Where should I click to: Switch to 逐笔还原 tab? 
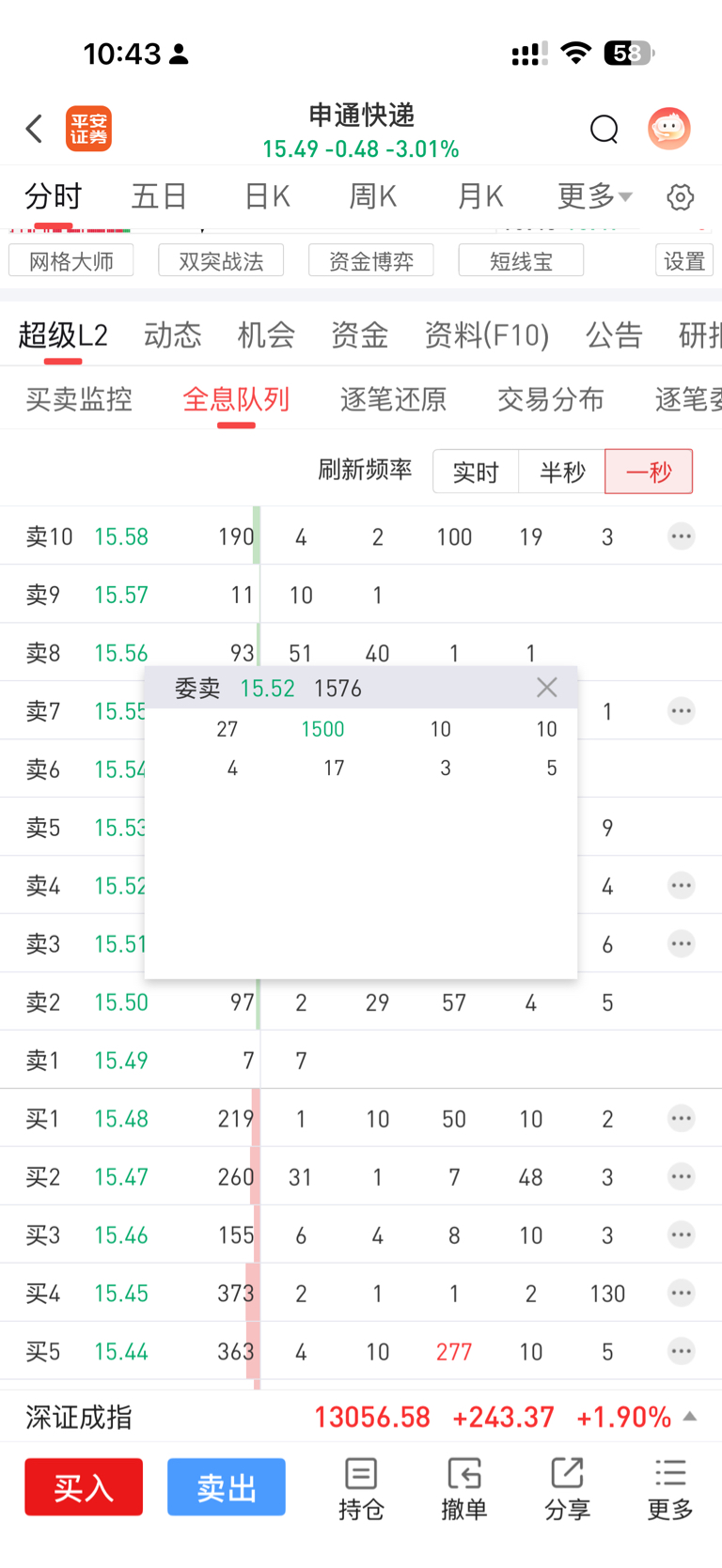tap(393, 399)
